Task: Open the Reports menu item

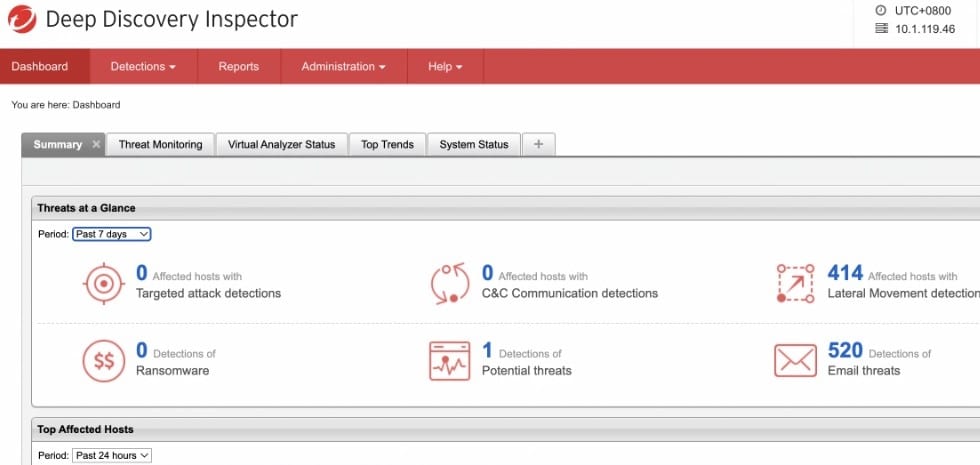Action: click(x=239, y=66)
